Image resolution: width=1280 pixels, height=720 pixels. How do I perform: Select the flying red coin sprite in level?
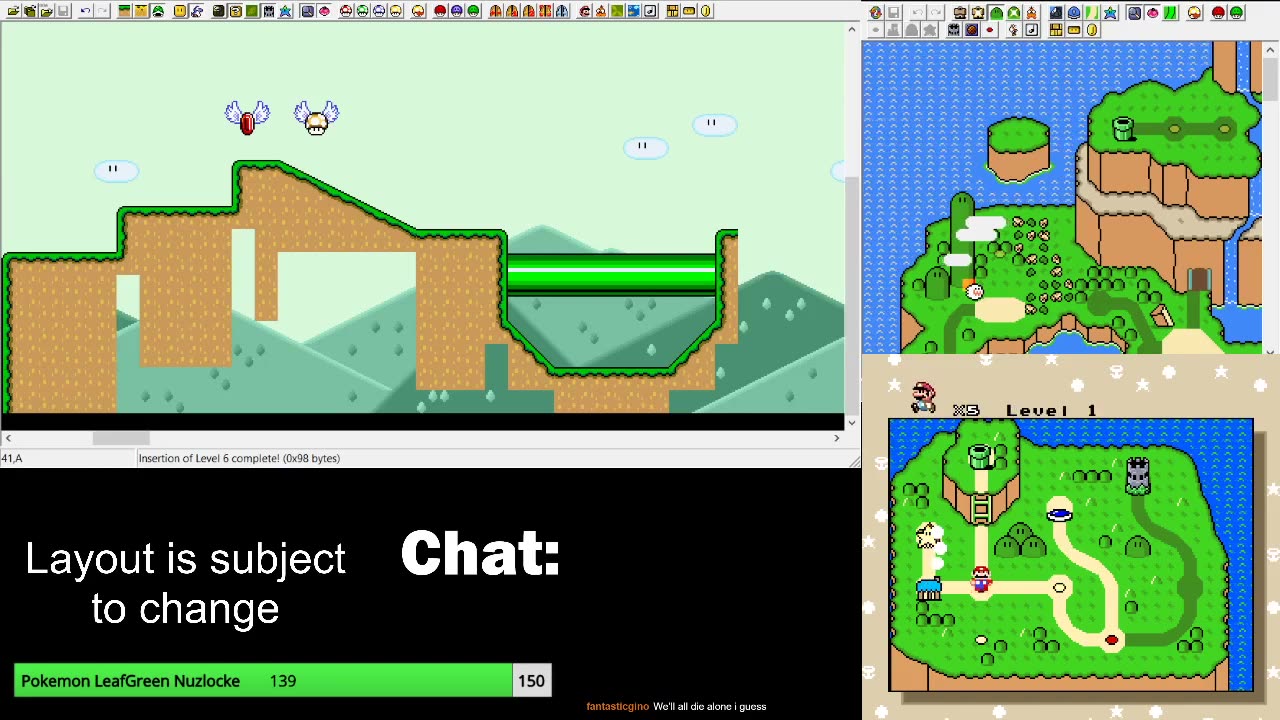[x=247, y=118]
